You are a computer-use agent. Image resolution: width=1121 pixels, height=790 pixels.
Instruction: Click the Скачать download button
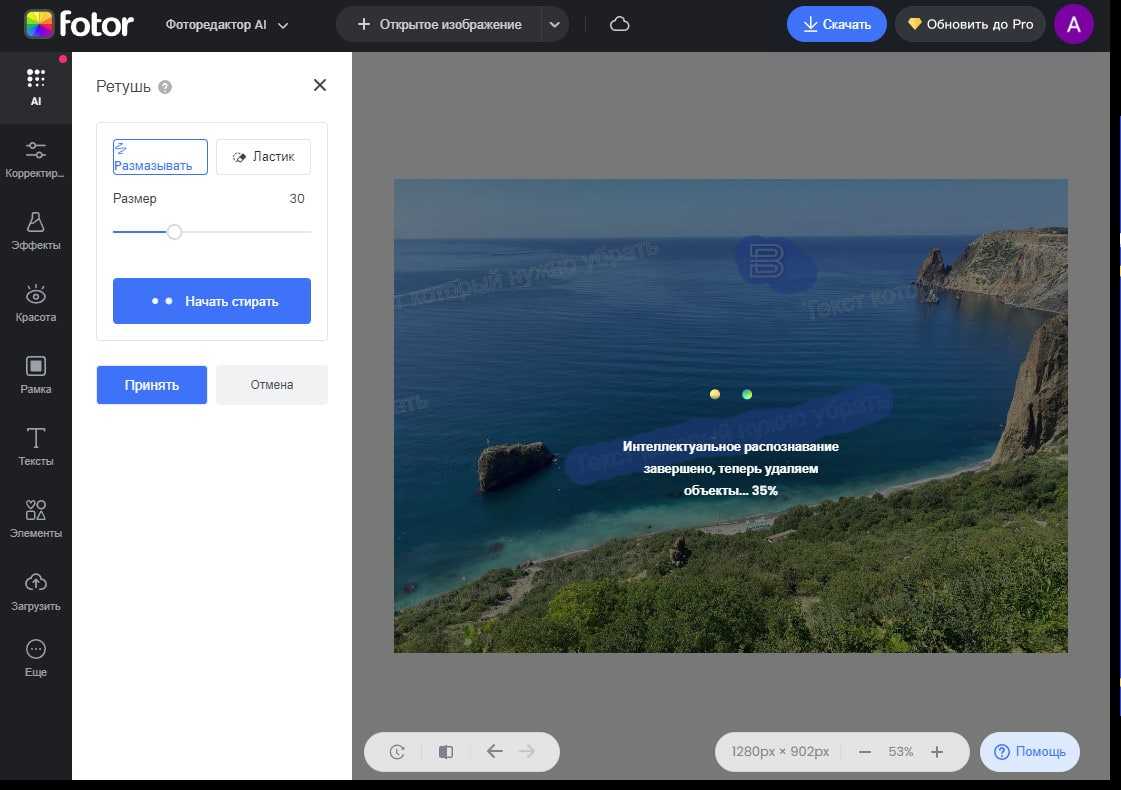point(836,24)
